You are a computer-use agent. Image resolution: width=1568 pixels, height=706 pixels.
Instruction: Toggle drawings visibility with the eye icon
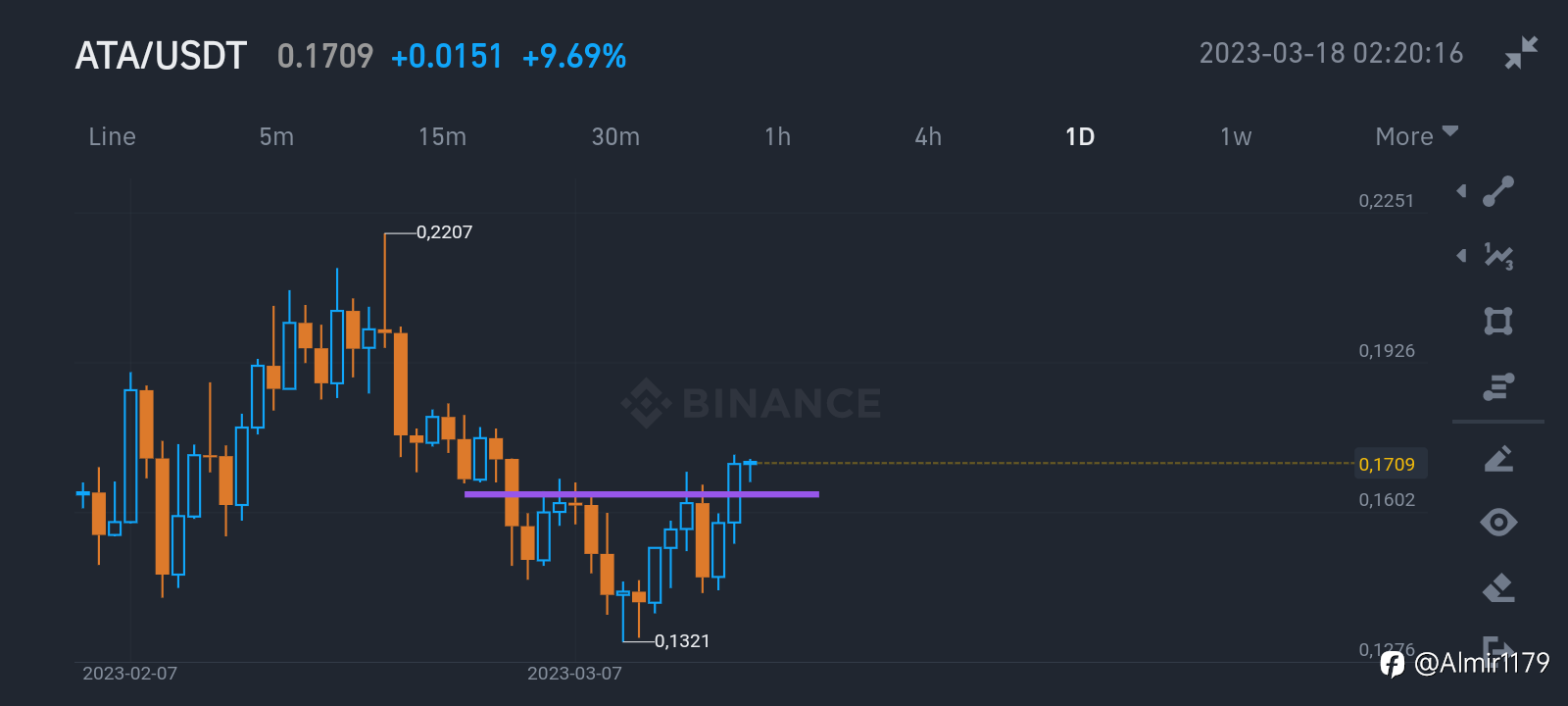click(x=1498, y=522)
